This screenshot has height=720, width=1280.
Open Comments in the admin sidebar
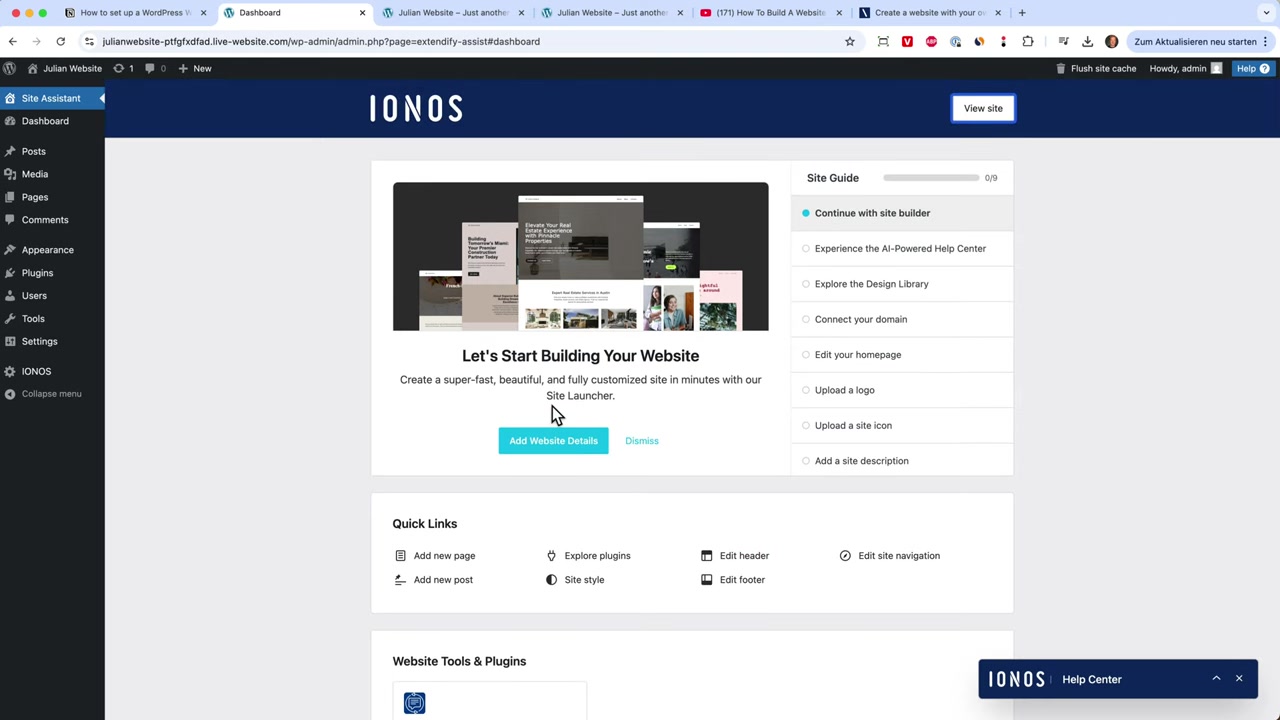[x=45, y=220]
